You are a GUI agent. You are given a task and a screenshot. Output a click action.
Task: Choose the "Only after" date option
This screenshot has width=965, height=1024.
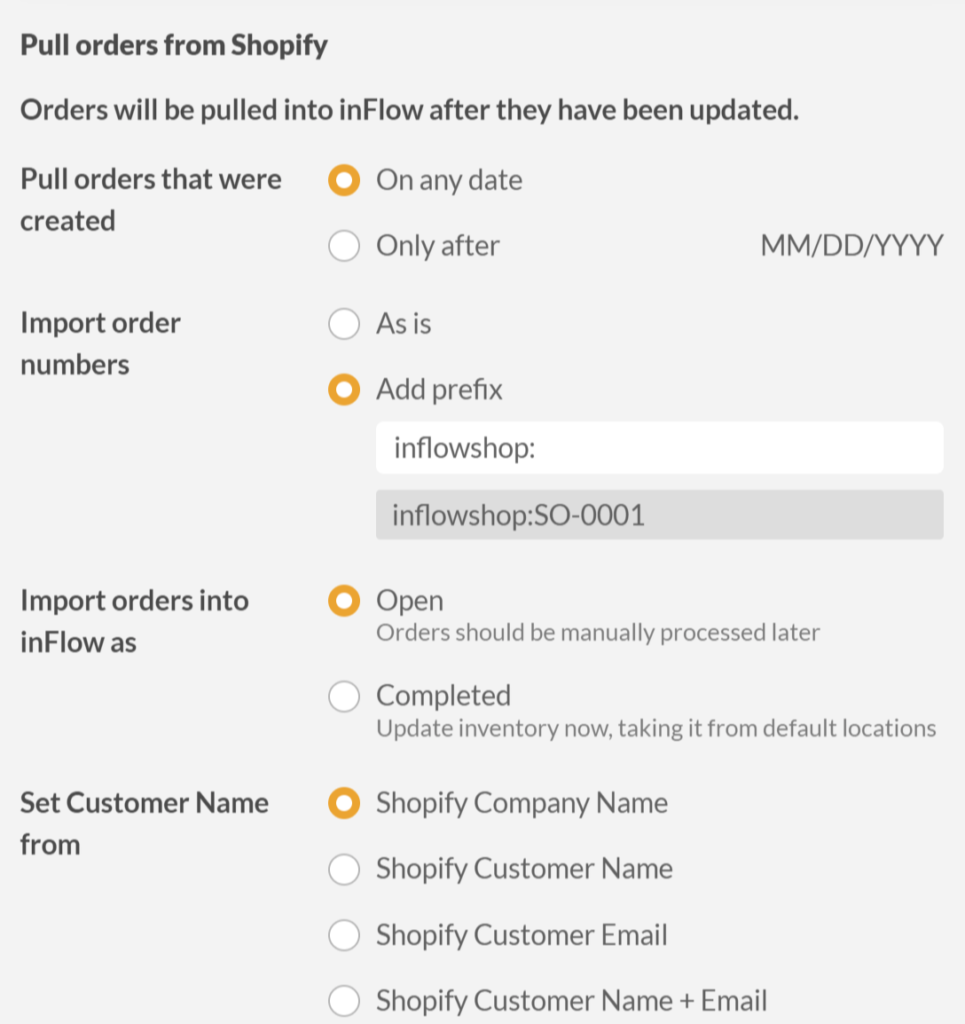coord(344,246)
